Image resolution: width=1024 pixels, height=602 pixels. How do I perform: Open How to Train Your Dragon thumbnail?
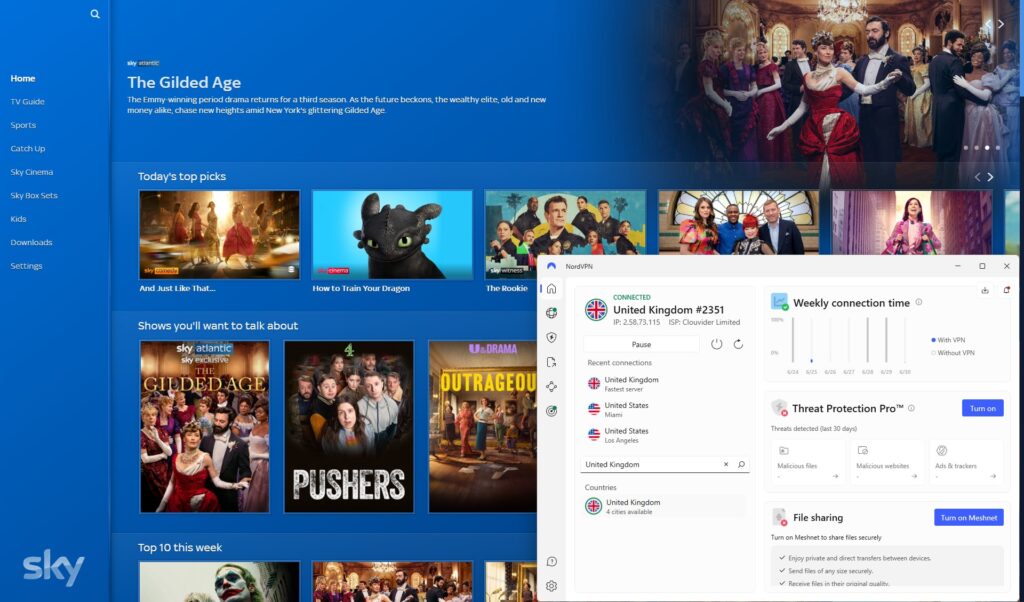[x=392, y=235]
